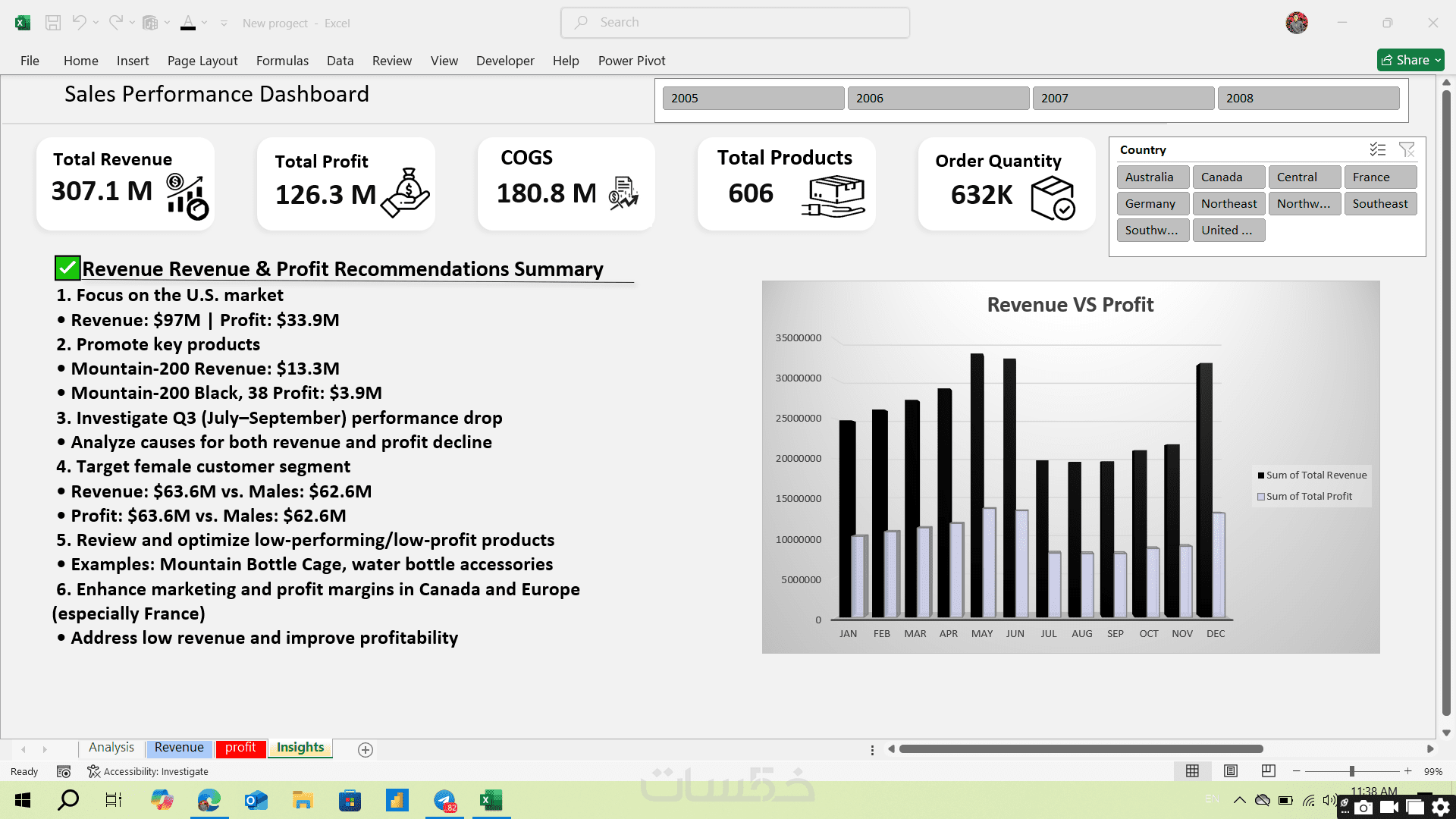1456x819 pixels.
Task: Expand the font color dropdown arrow
Action: tap(204, 23)
